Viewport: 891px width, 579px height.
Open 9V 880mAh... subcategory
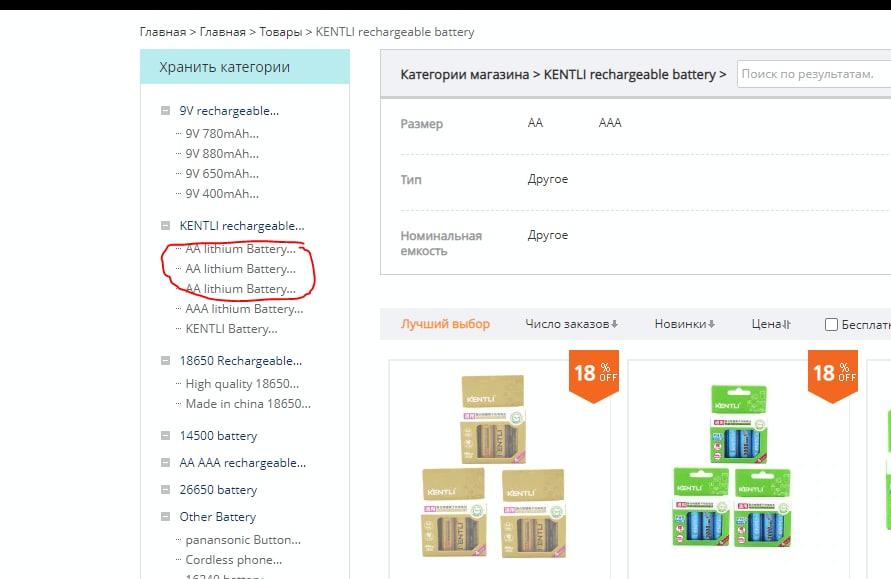222,153
